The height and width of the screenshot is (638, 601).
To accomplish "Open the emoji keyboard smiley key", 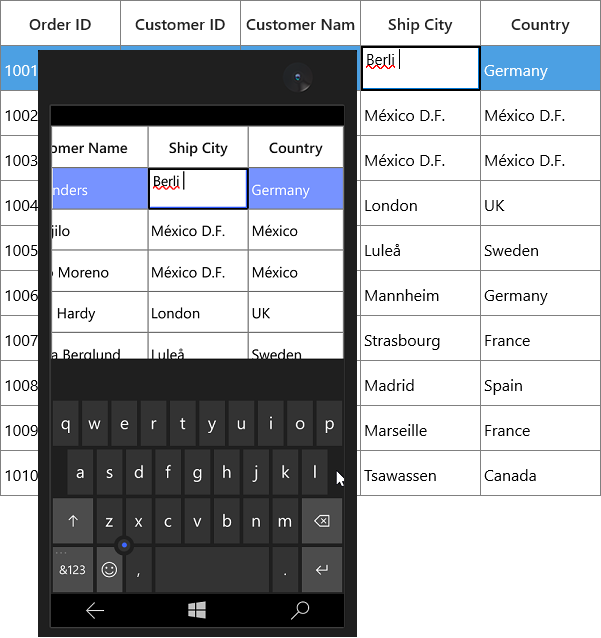I will pyautogui.click(x=109, y=570).
